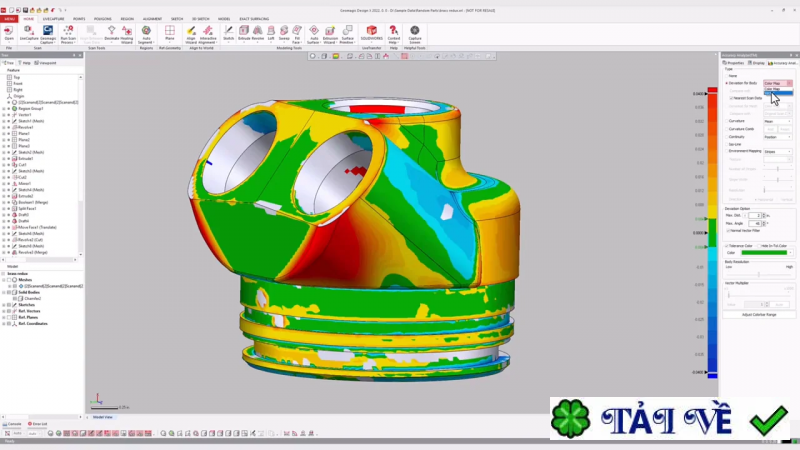Select the Surface Primitive tool

click(347, 34)
